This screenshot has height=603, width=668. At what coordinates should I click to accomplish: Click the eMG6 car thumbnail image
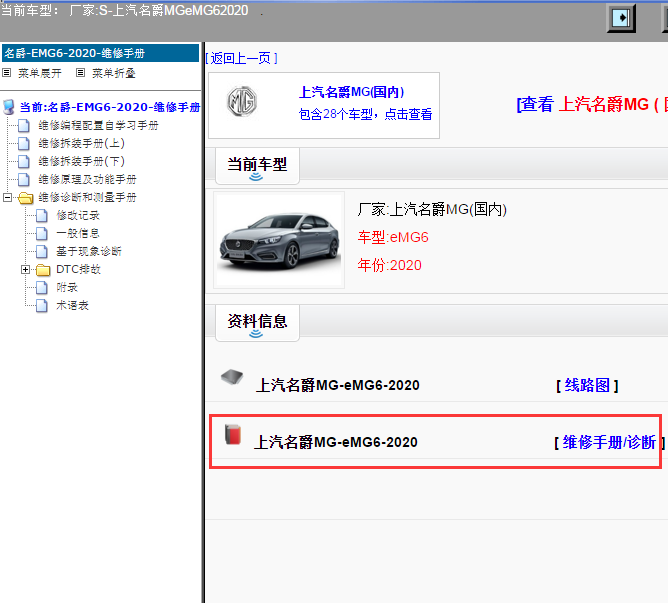279,240
